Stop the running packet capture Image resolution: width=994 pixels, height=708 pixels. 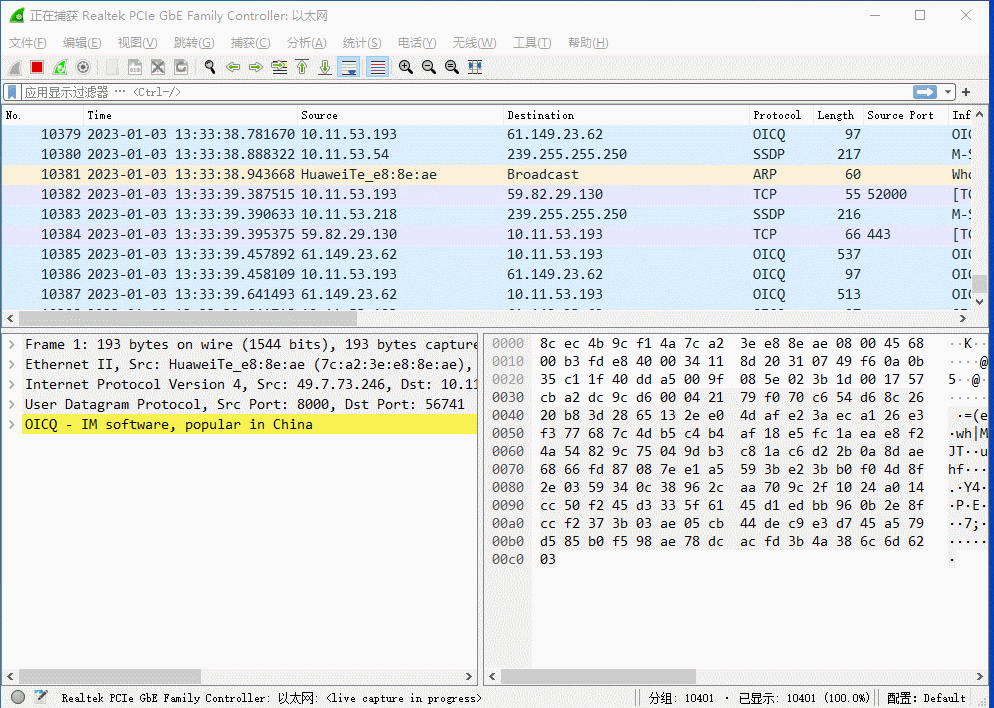[37, 67]
